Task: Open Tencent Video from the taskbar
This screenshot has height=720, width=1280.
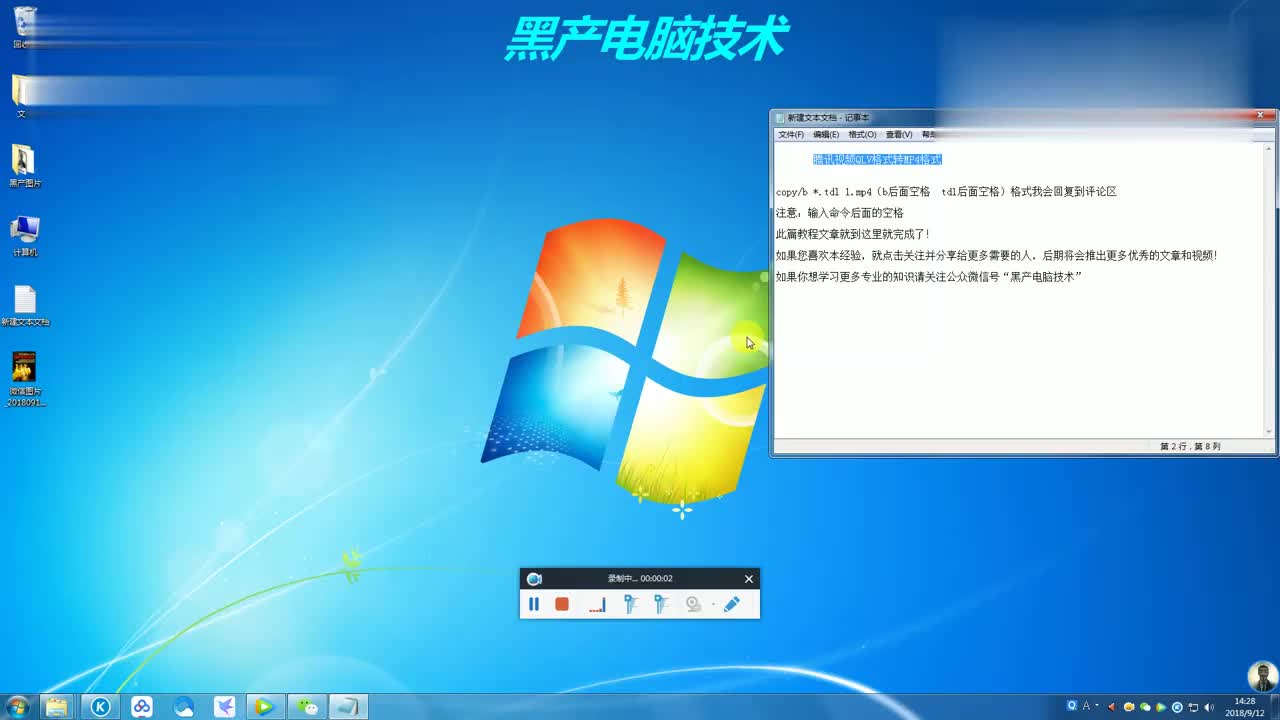Action: coord(264,707)
